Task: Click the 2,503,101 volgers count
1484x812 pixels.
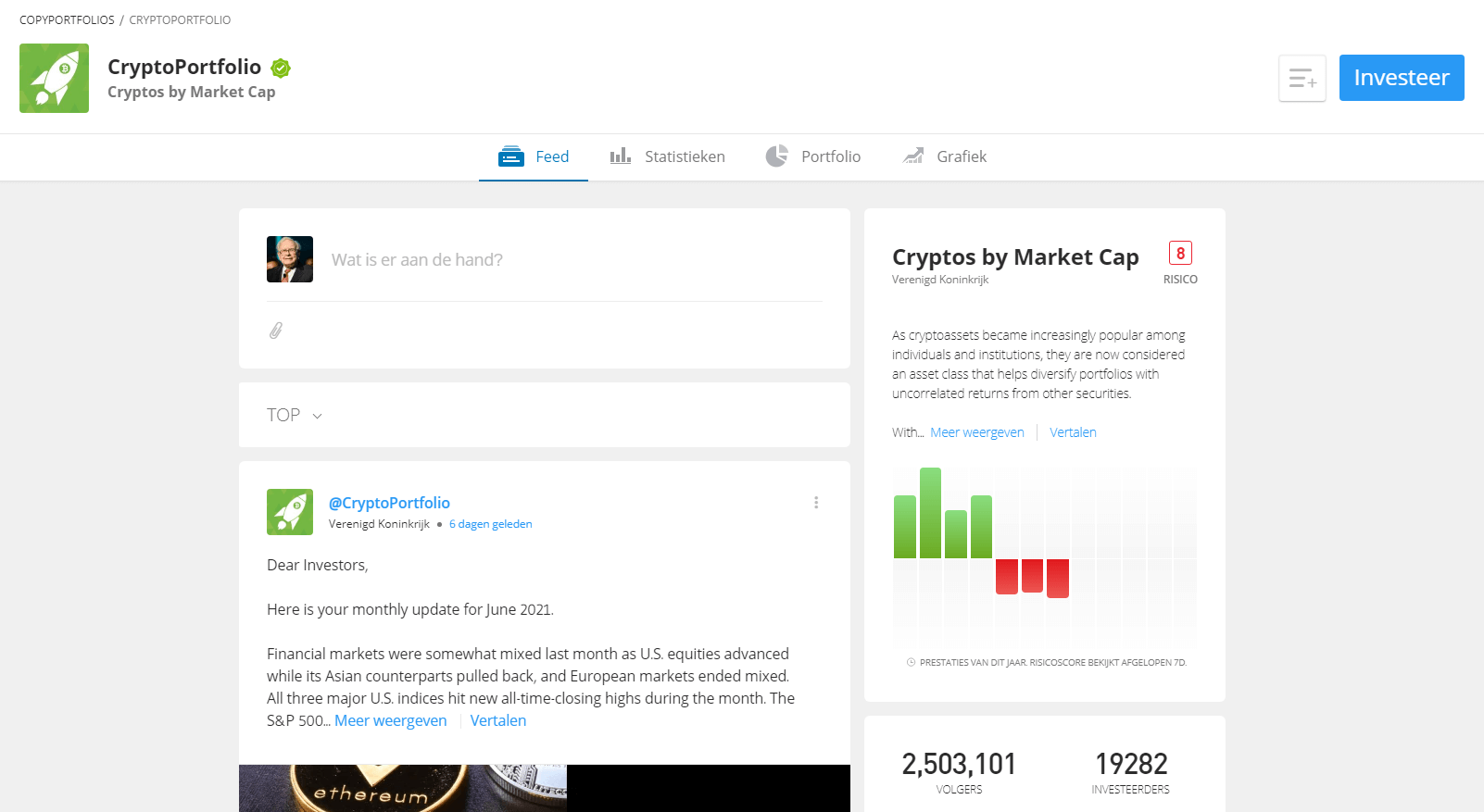Action: [959, 764]
